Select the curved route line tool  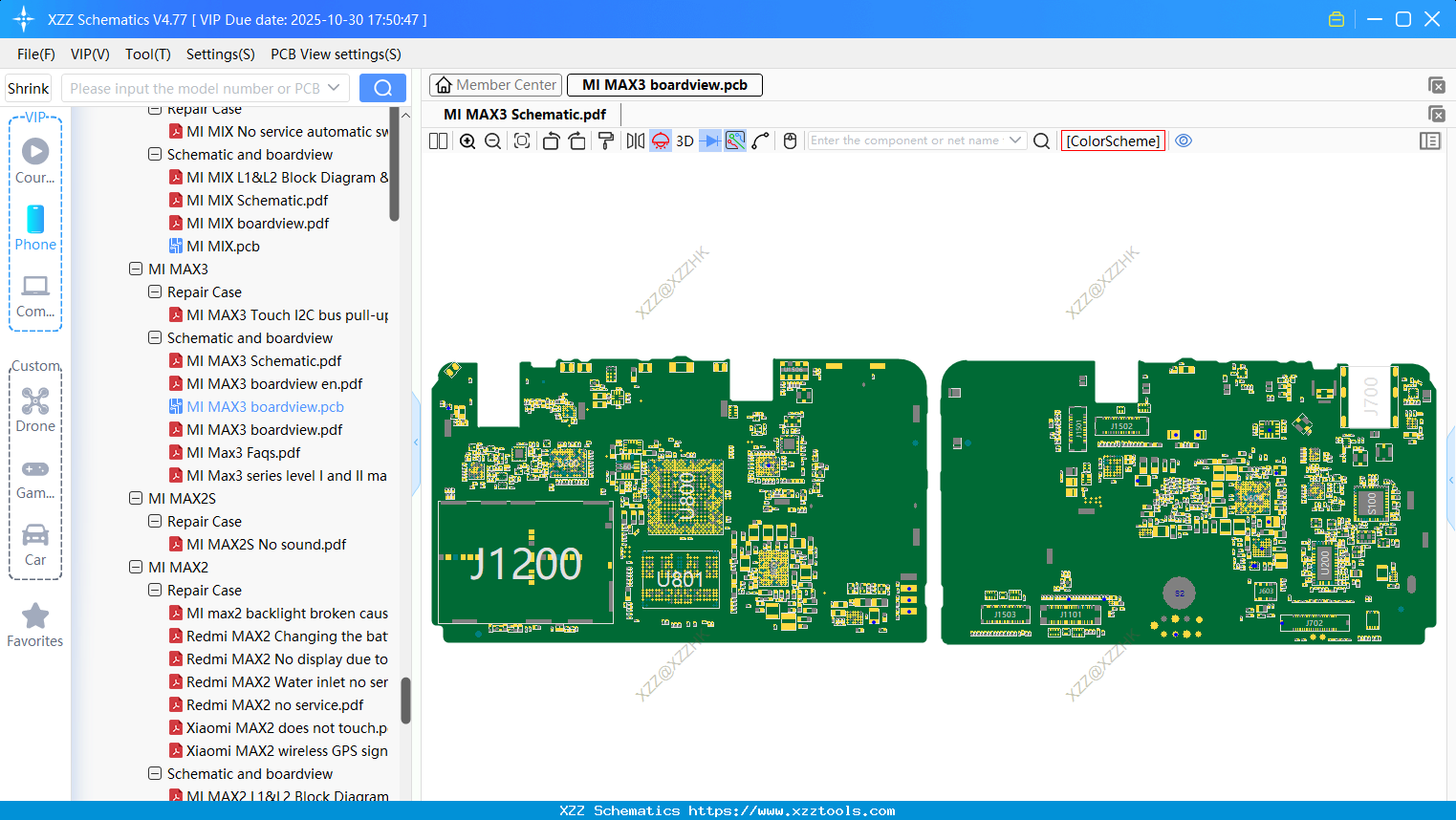coord(761,140)
